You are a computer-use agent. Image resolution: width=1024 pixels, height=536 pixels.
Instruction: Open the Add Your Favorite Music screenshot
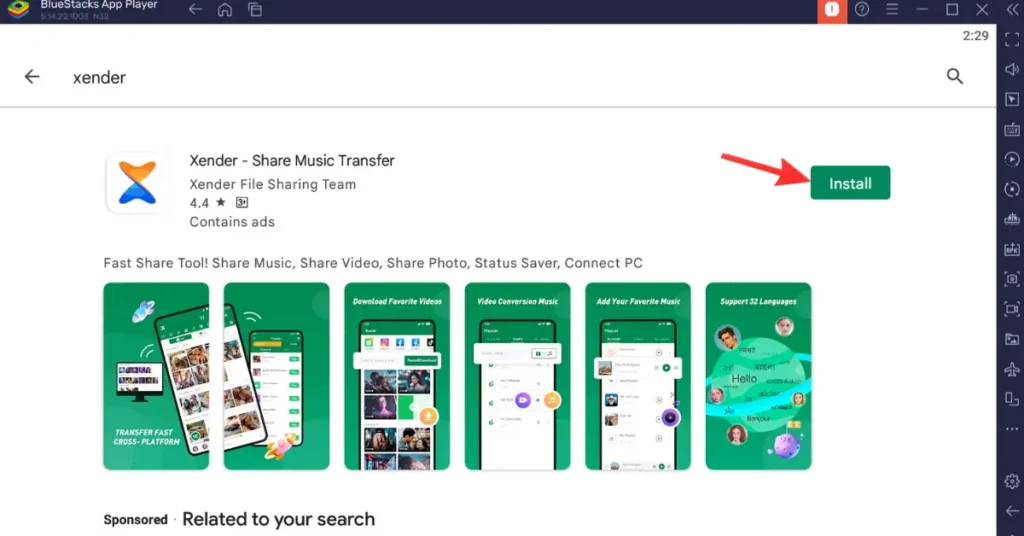[638, 376]
